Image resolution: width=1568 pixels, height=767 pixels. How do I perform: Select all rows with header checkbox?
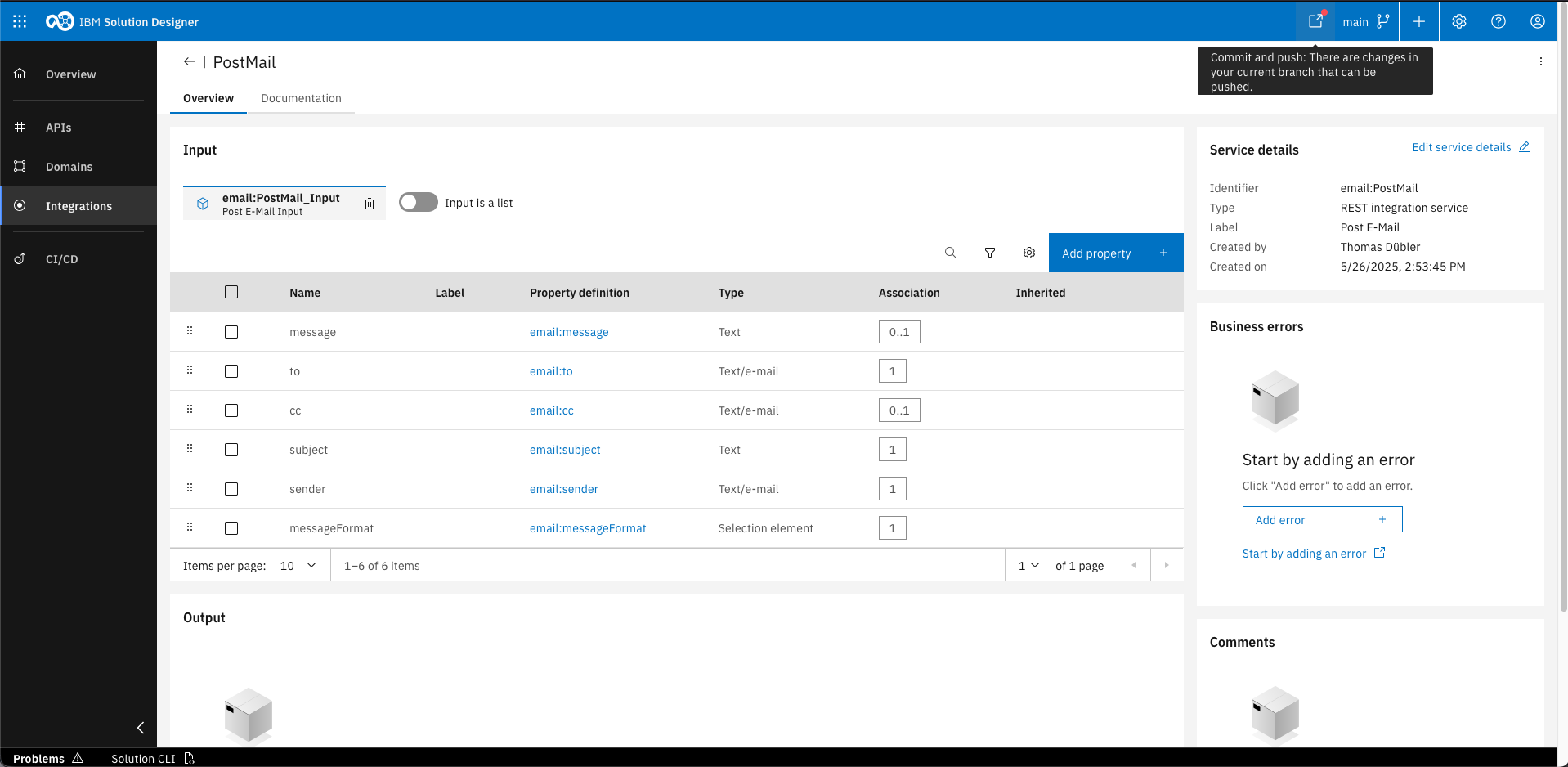tap(231, 292)
